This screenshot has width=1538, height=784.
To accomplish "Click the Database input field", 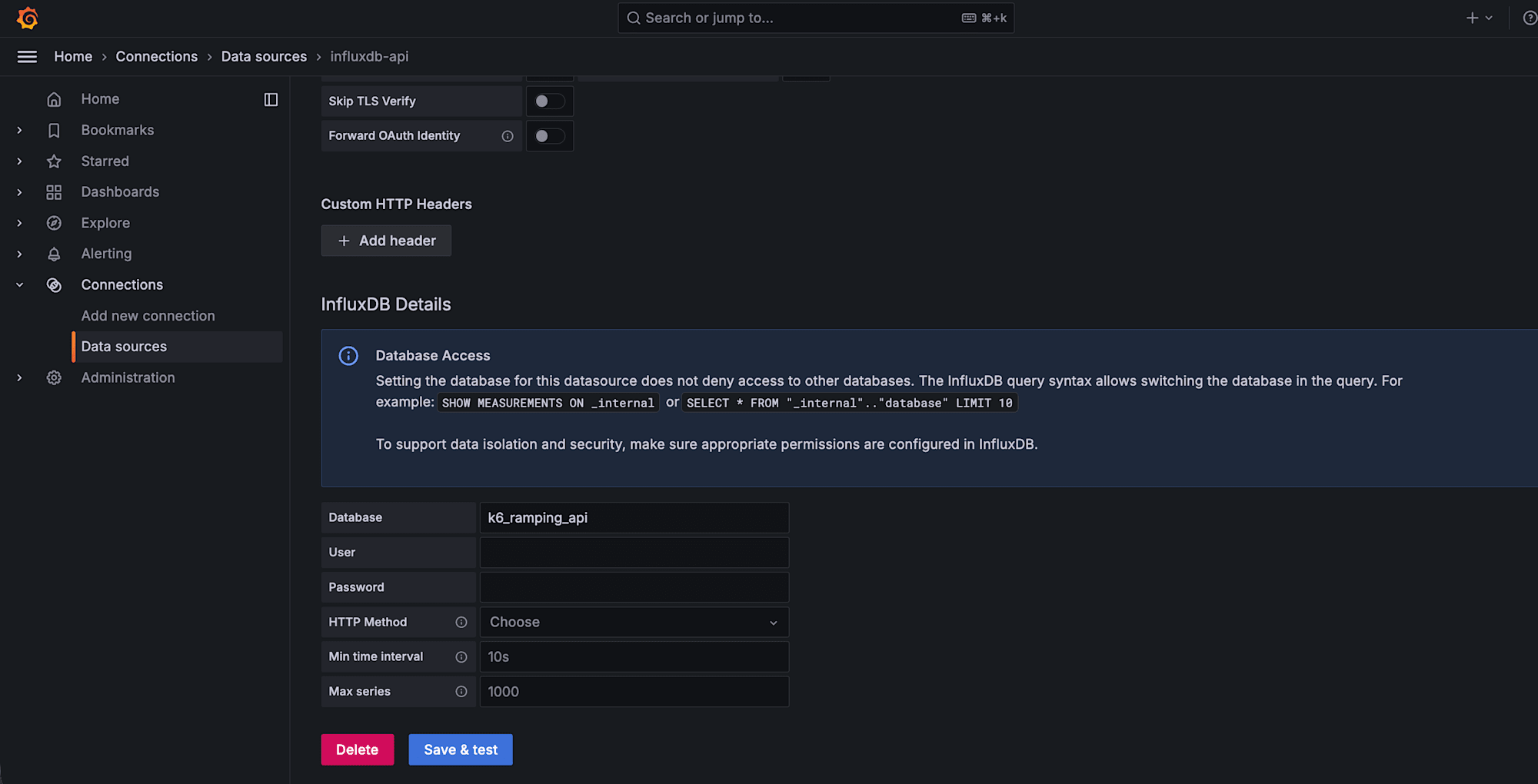I will tap(634, 517).
